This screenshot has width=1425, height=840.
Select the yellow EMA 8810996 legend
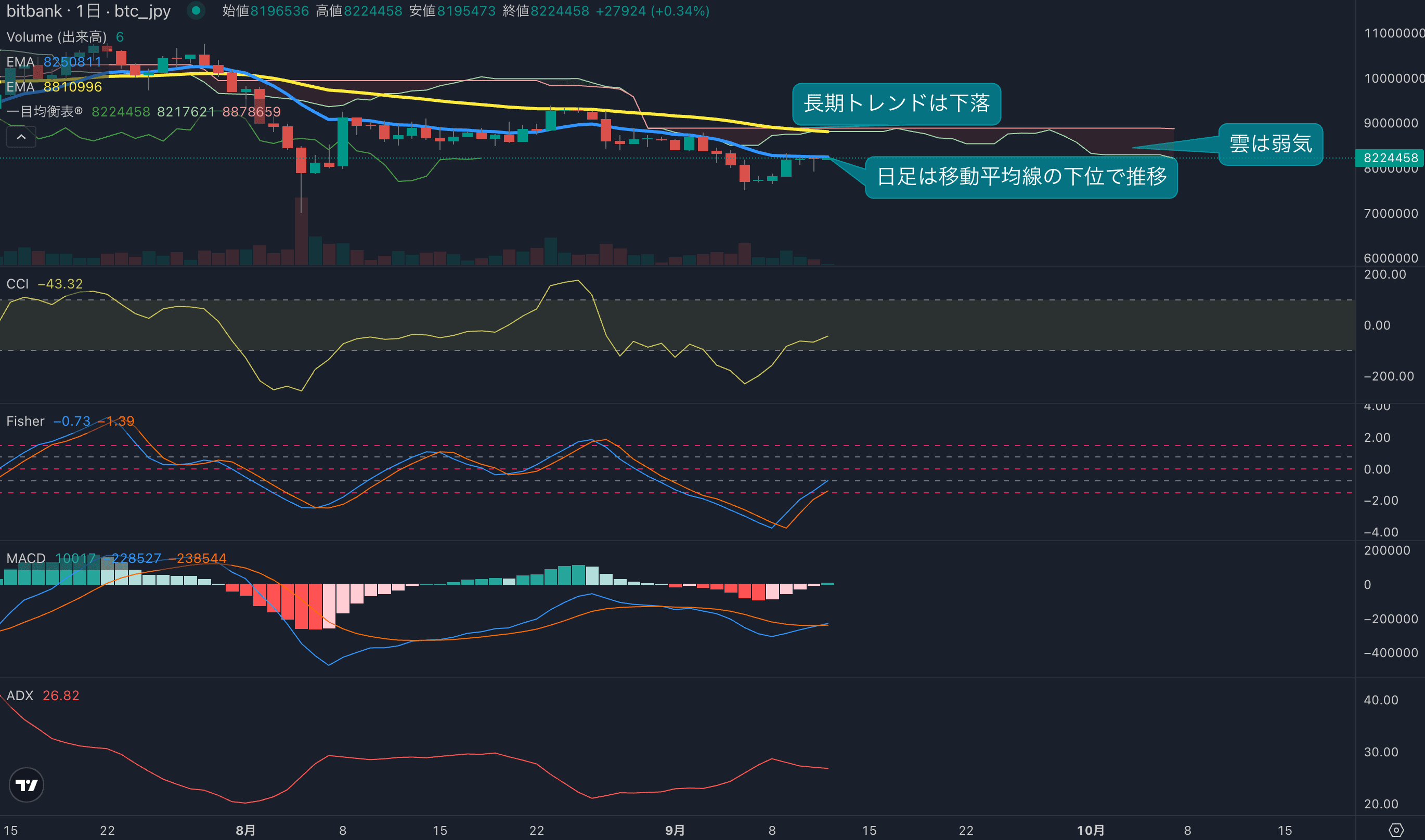click(x=54, y=87)
